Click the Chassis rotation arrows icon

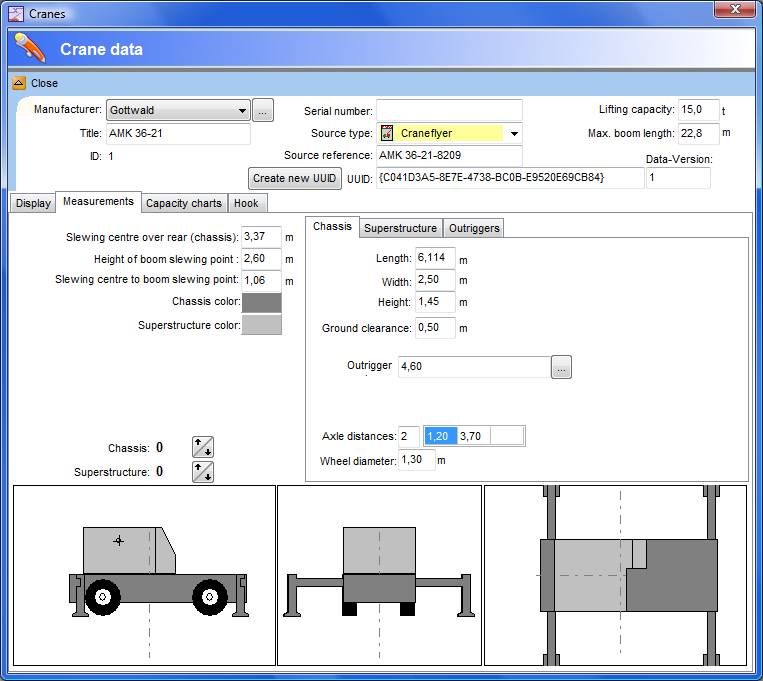202,447
